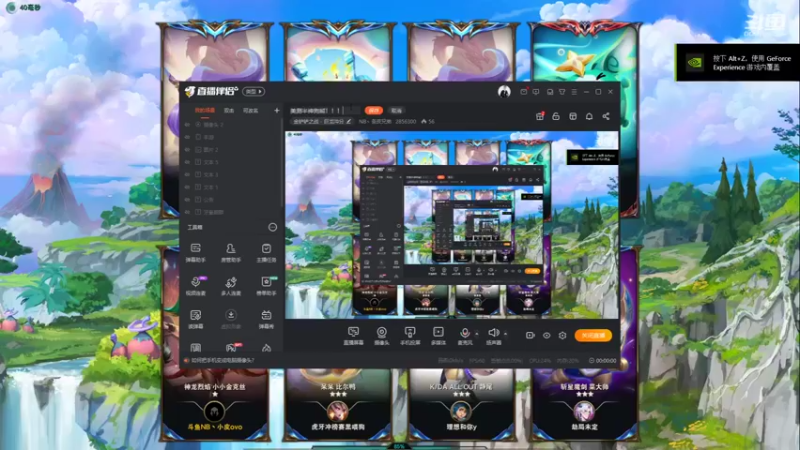Open the 带货助手 tool with the new badge

[266, 286]
